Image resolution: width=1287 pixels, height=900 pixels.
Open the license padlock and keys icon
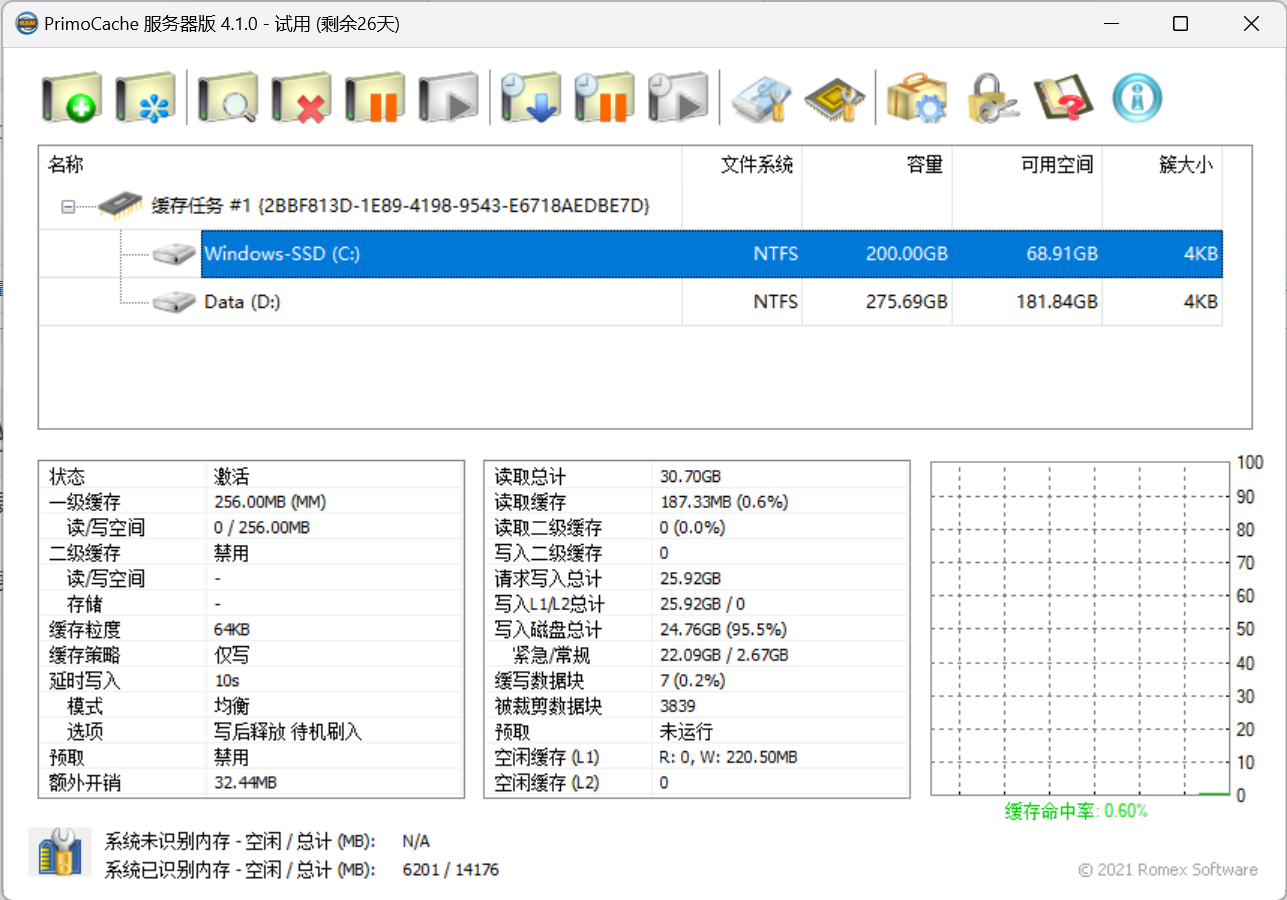[x=991, y=98]
